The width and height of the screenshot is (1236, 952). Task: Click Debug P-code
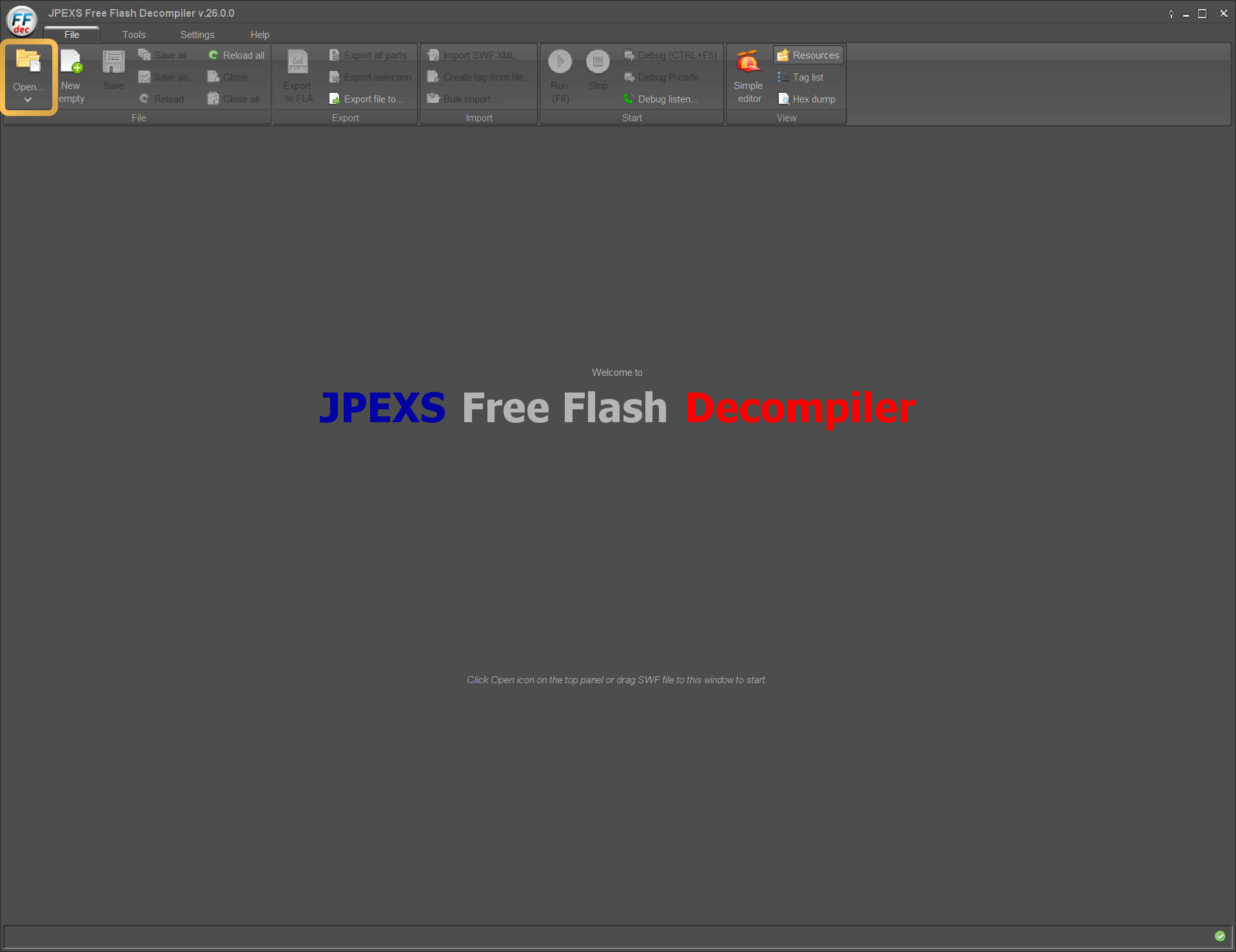(662, 77)
